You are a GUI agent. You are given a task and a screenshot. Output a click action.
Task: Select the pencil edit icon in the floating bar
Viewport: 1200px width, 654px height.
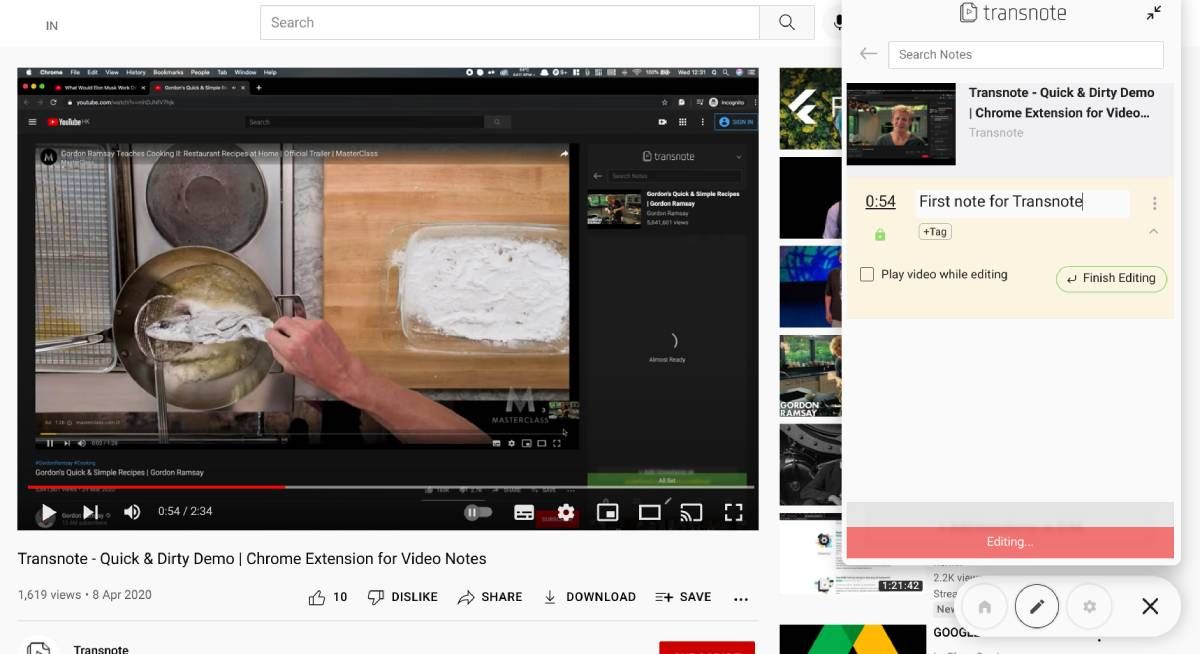coord(1037,606)
